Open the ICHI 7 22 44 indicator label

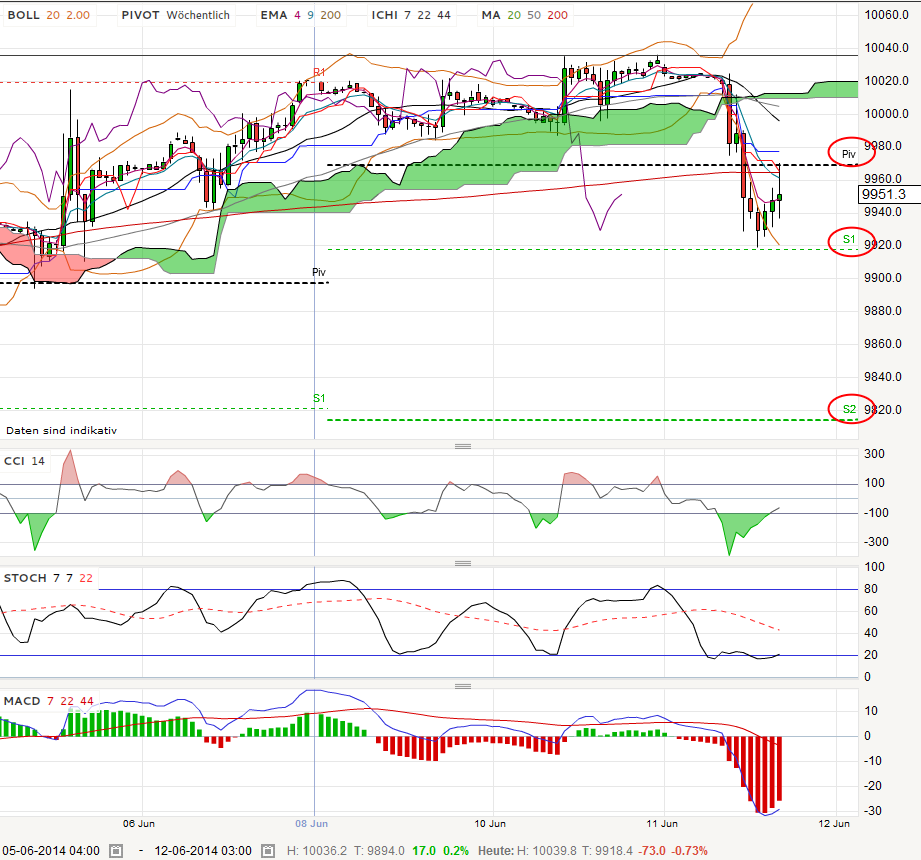pos(411,15)
